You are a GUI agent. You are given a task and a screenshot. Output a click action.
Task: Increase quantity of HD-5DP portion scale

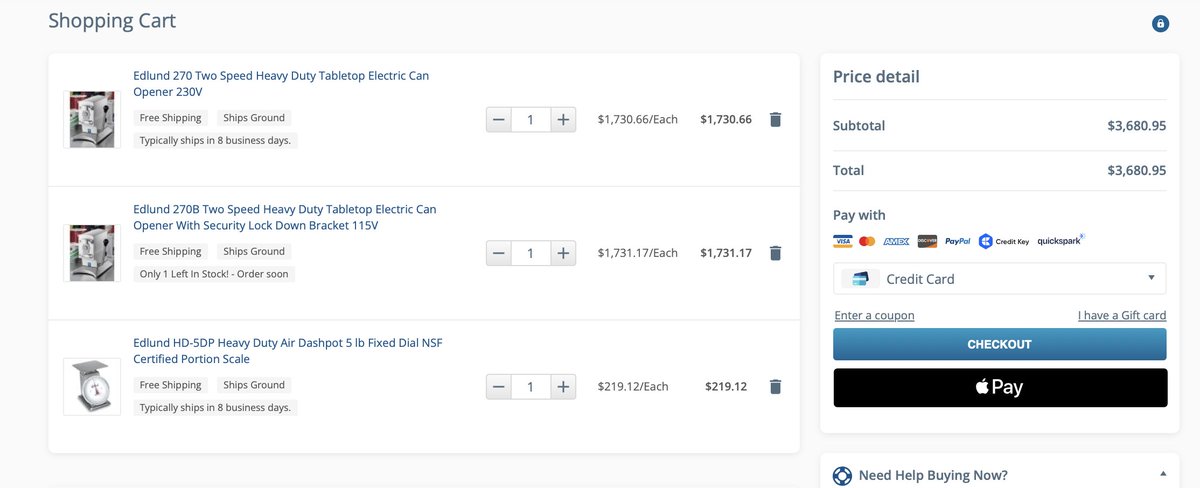tap(563, 386)
